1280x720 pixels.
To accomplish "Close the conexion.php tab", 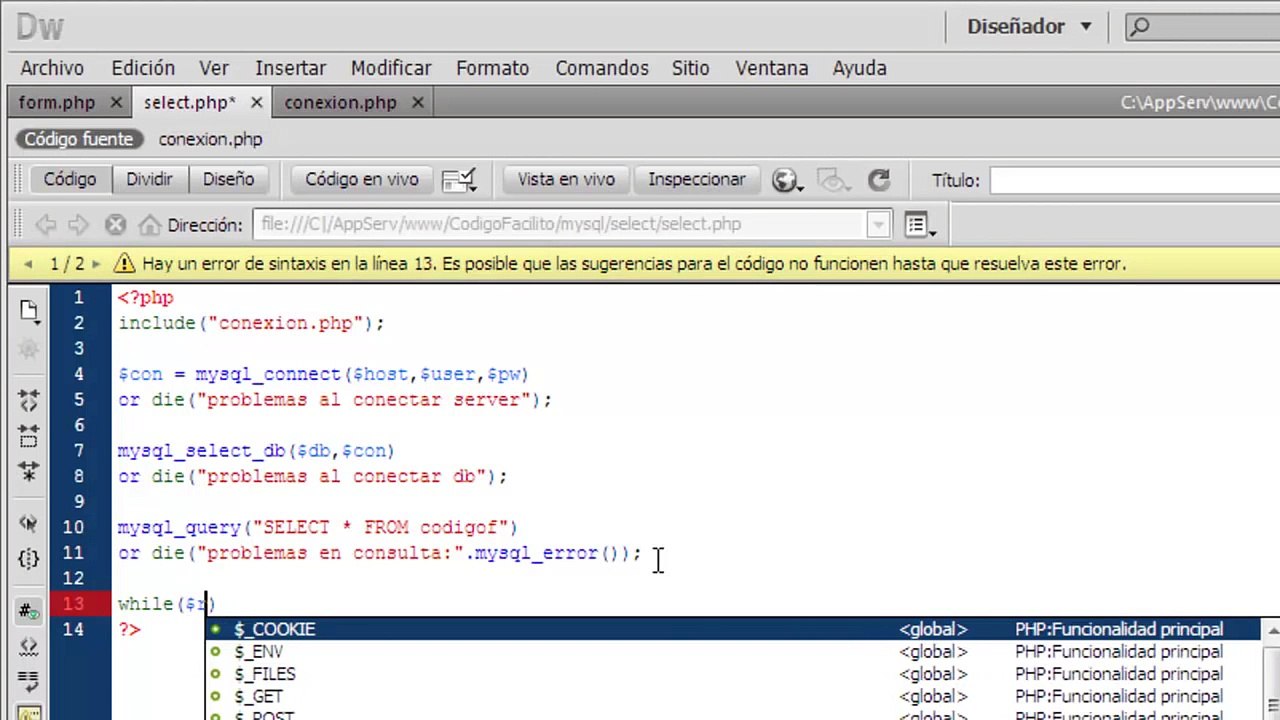I will [417, 103].
